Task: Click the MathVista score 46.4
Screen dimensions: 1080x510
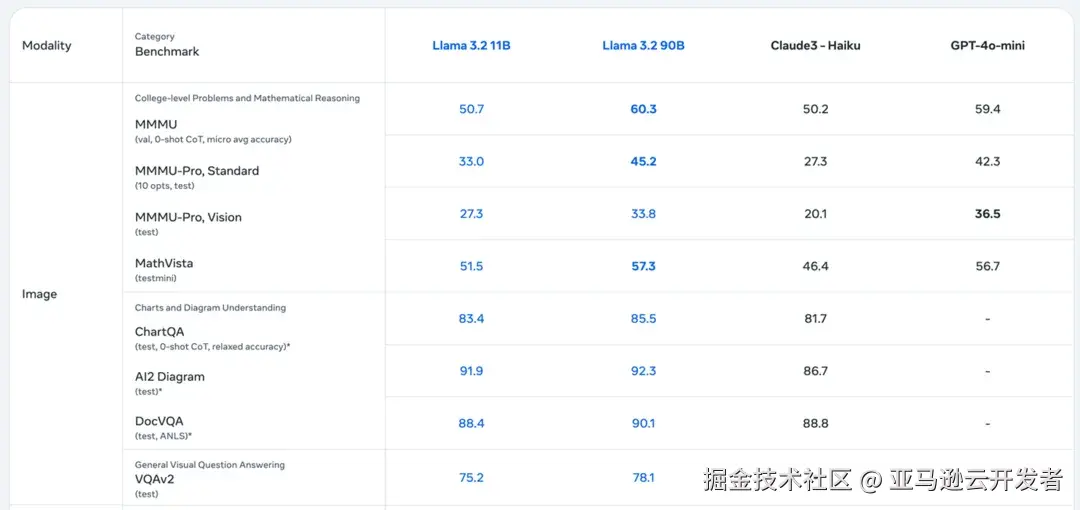Action: 816,266
